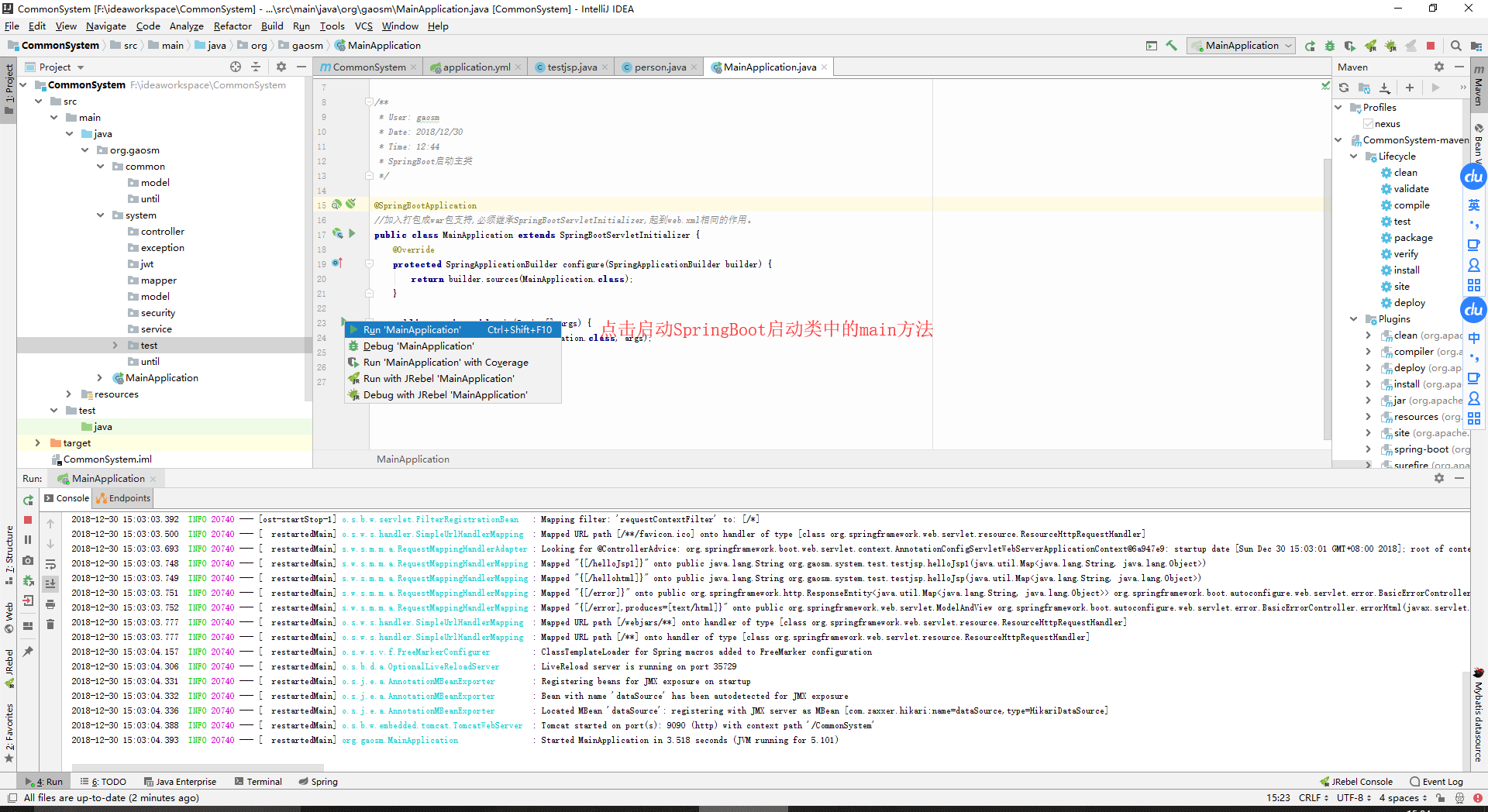The height and width of the screenshot is (812, 1488).
Task: Open Spring tool window button
Action: (x=318, y=782)
